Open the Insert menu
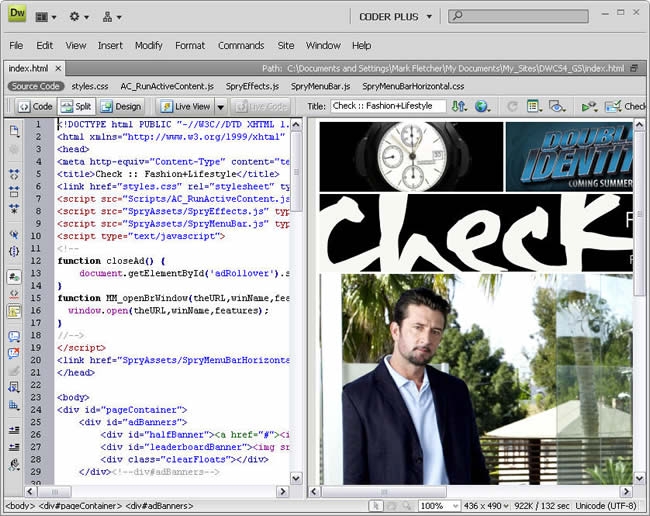This screenshot has width=650, height=516. point(110,46)
